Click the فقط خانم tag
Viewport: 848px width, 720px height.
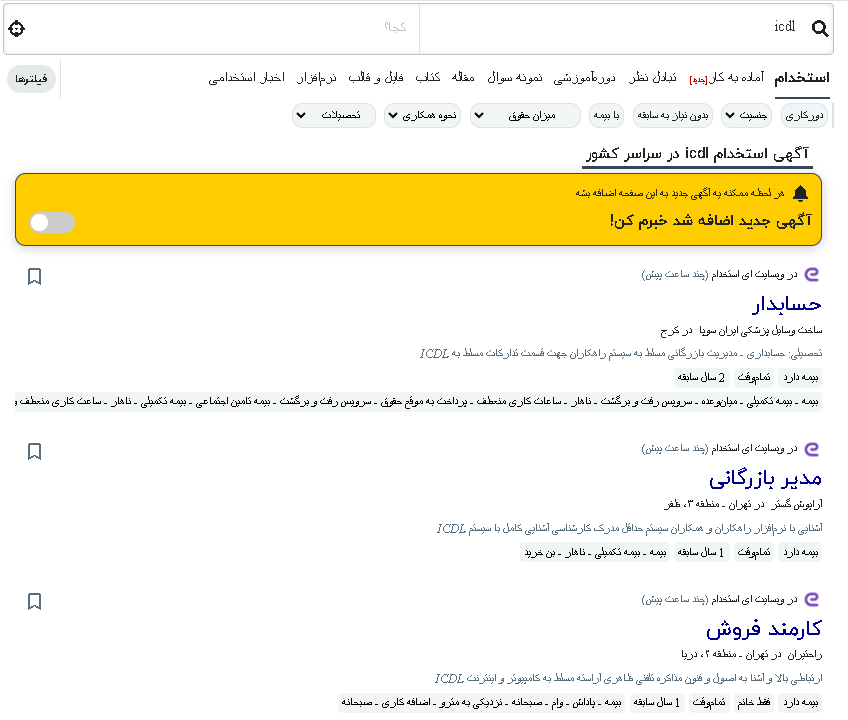[x=754, y=703]
